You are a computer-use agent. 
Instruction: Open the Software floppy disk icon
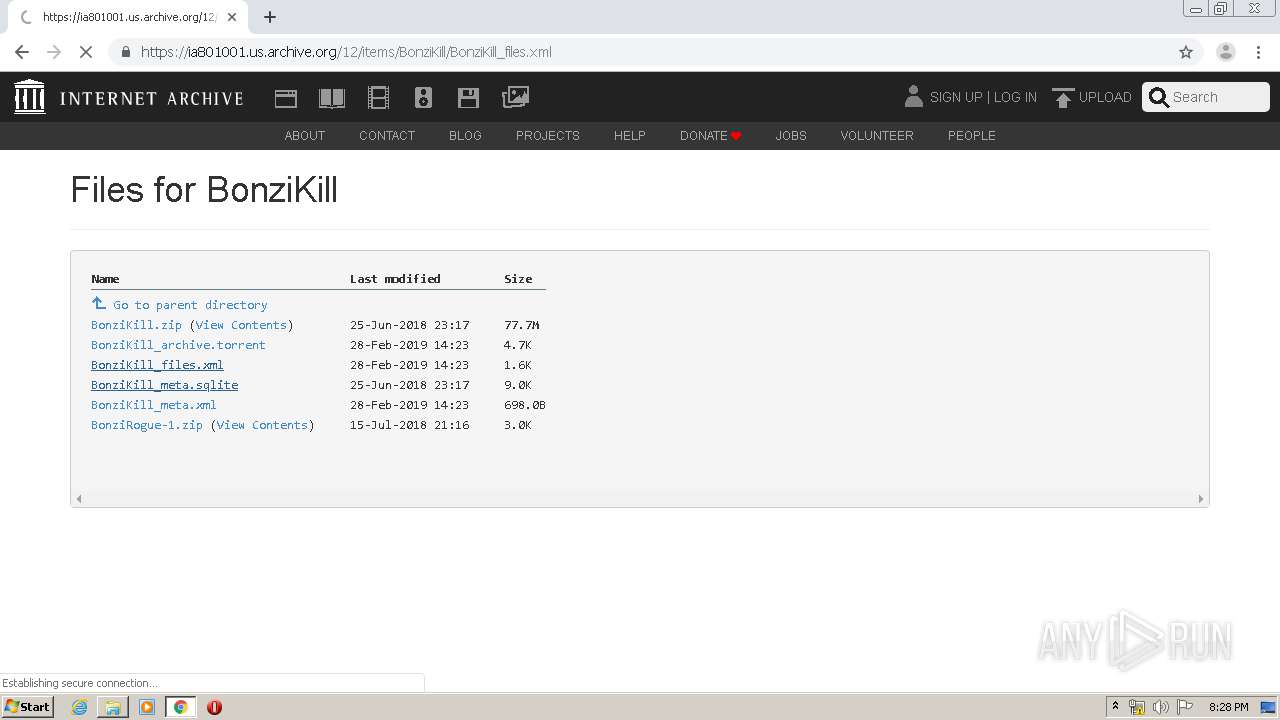(468, 97)
